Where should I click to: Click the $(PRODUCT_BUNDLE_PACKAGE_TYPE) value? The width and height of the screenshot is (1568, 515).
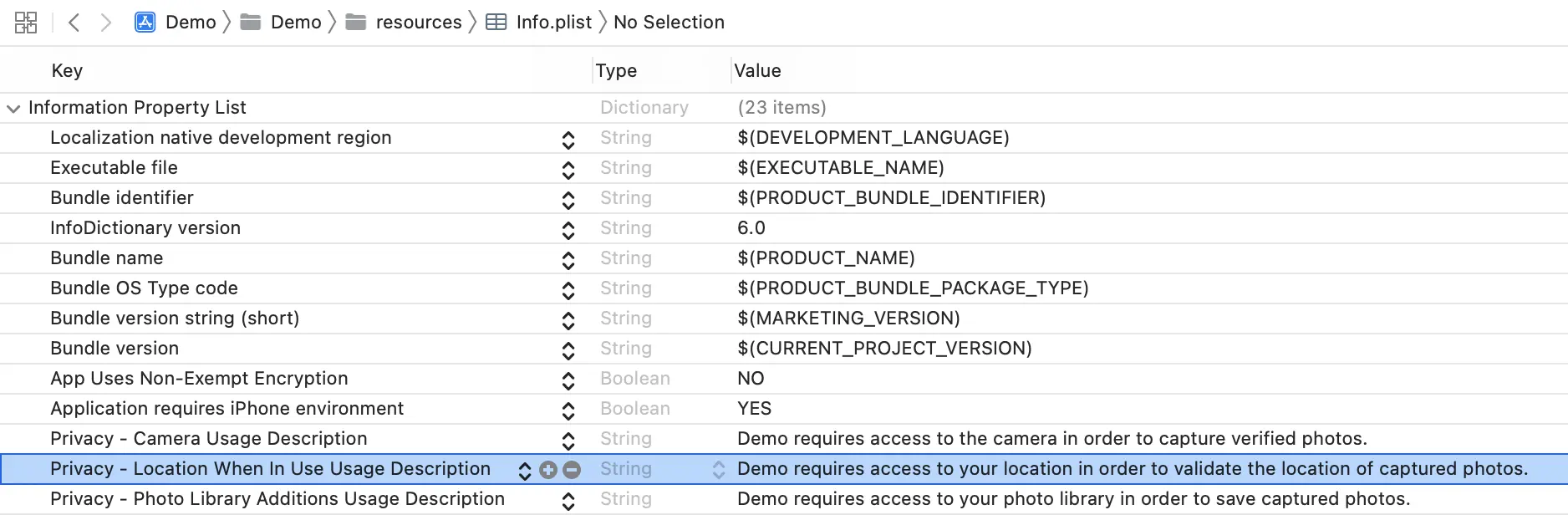[x=913, y=288]
